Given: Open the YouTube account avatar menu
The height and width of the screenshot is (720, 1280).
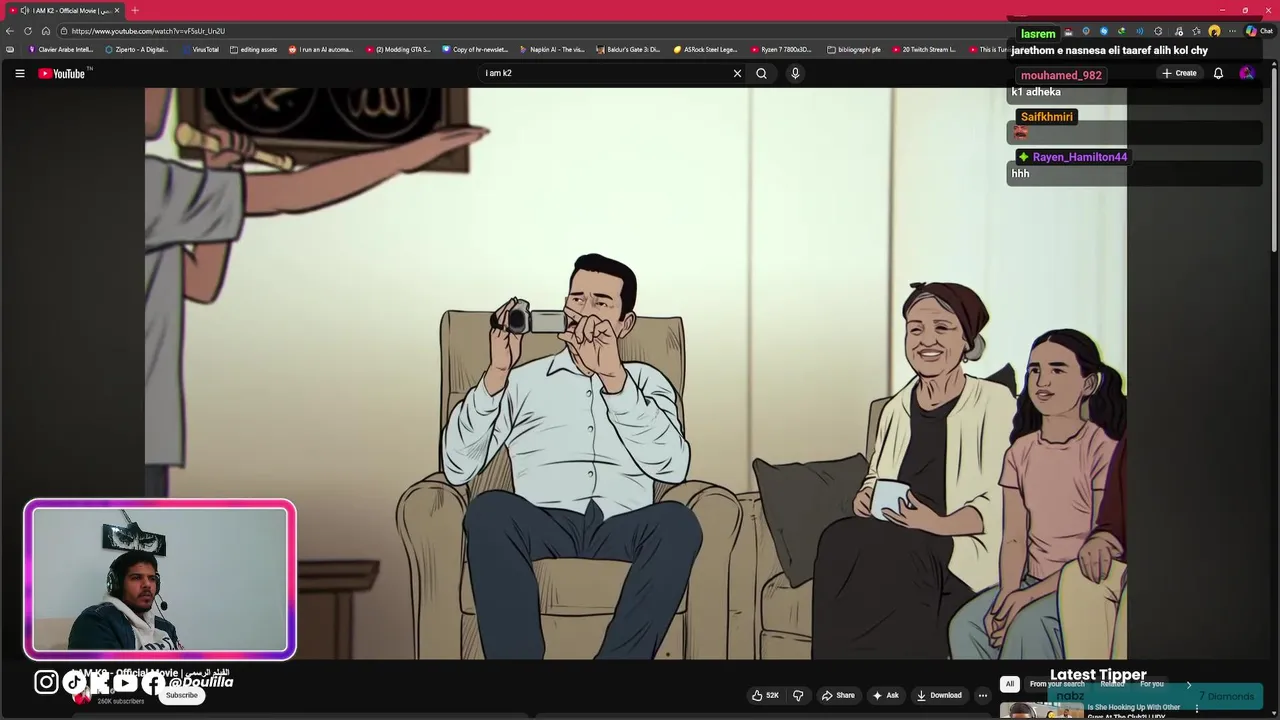Looking at the screenshot, I should point(1246,73).
